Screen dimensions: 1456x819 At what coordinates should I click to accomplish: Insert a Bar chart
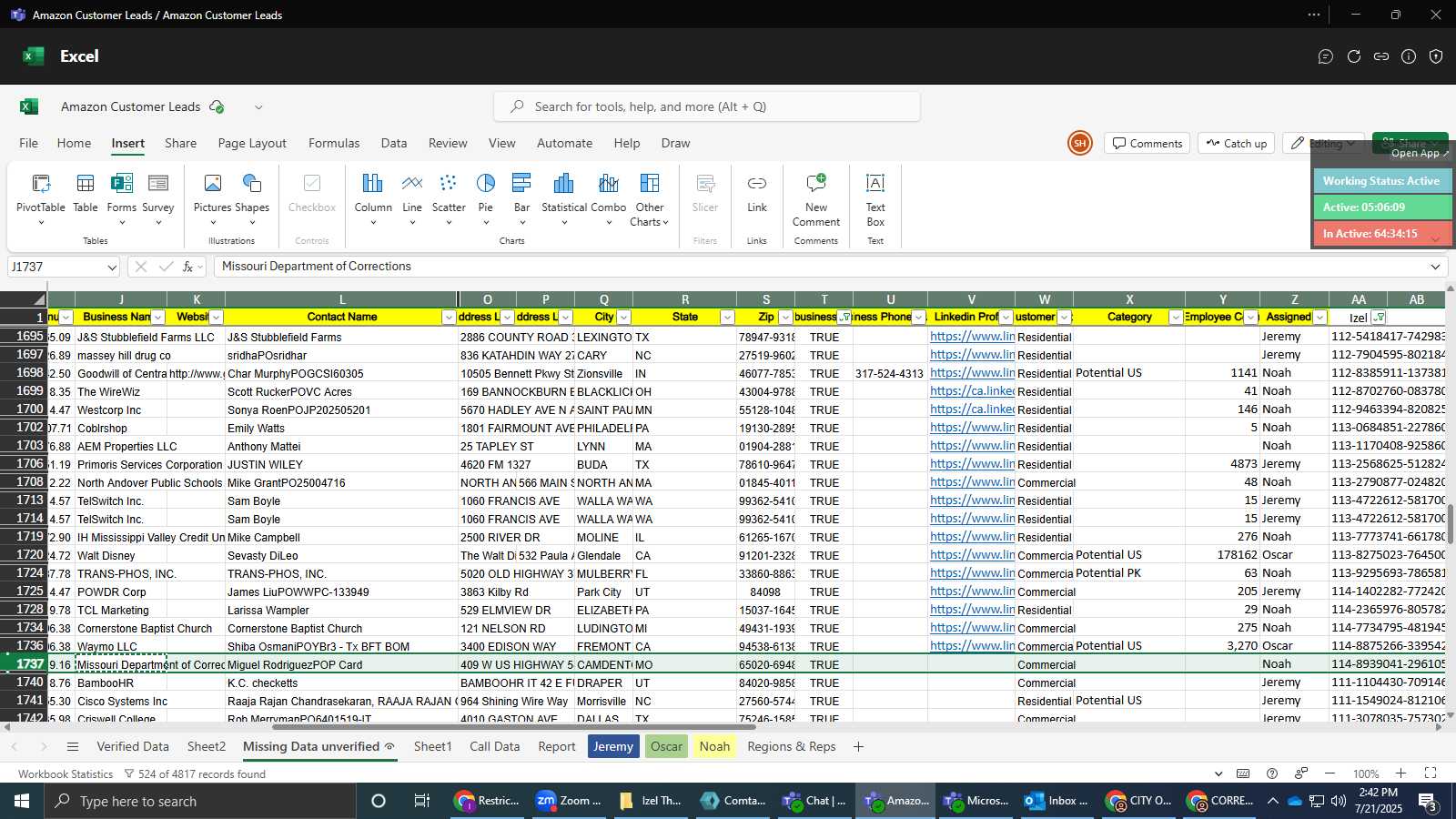(x=521, y=199)
